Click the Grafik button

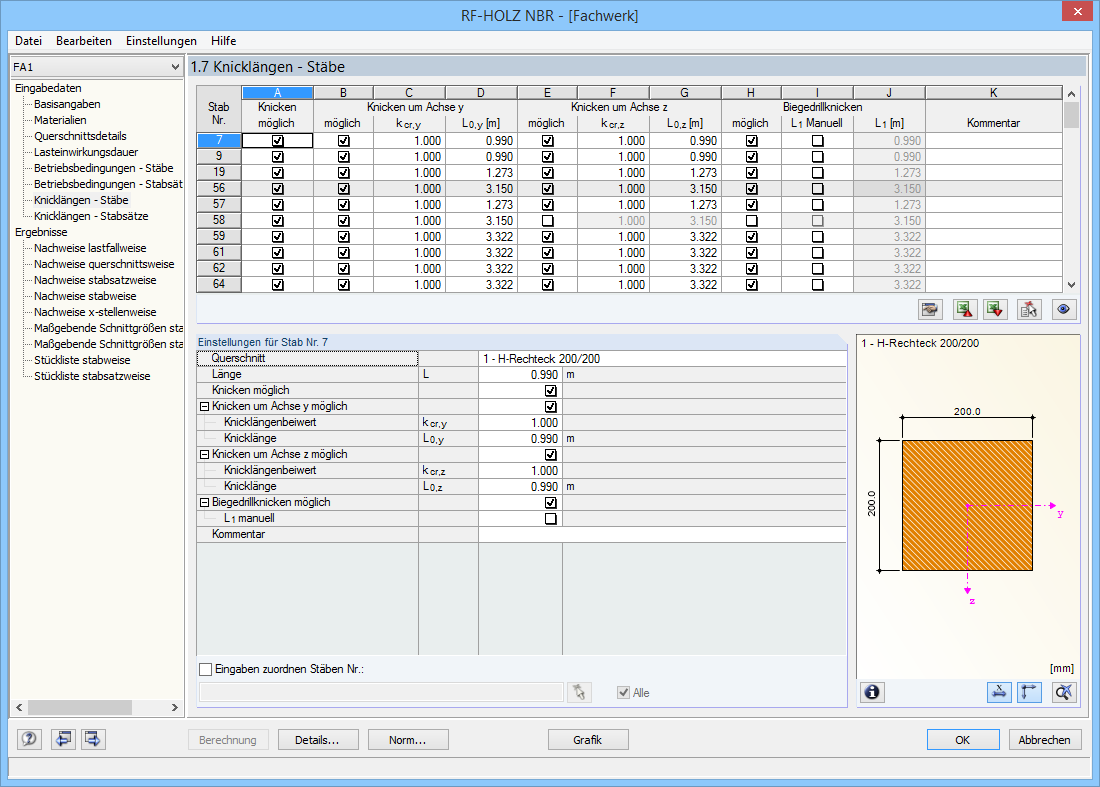pos(588,739)
